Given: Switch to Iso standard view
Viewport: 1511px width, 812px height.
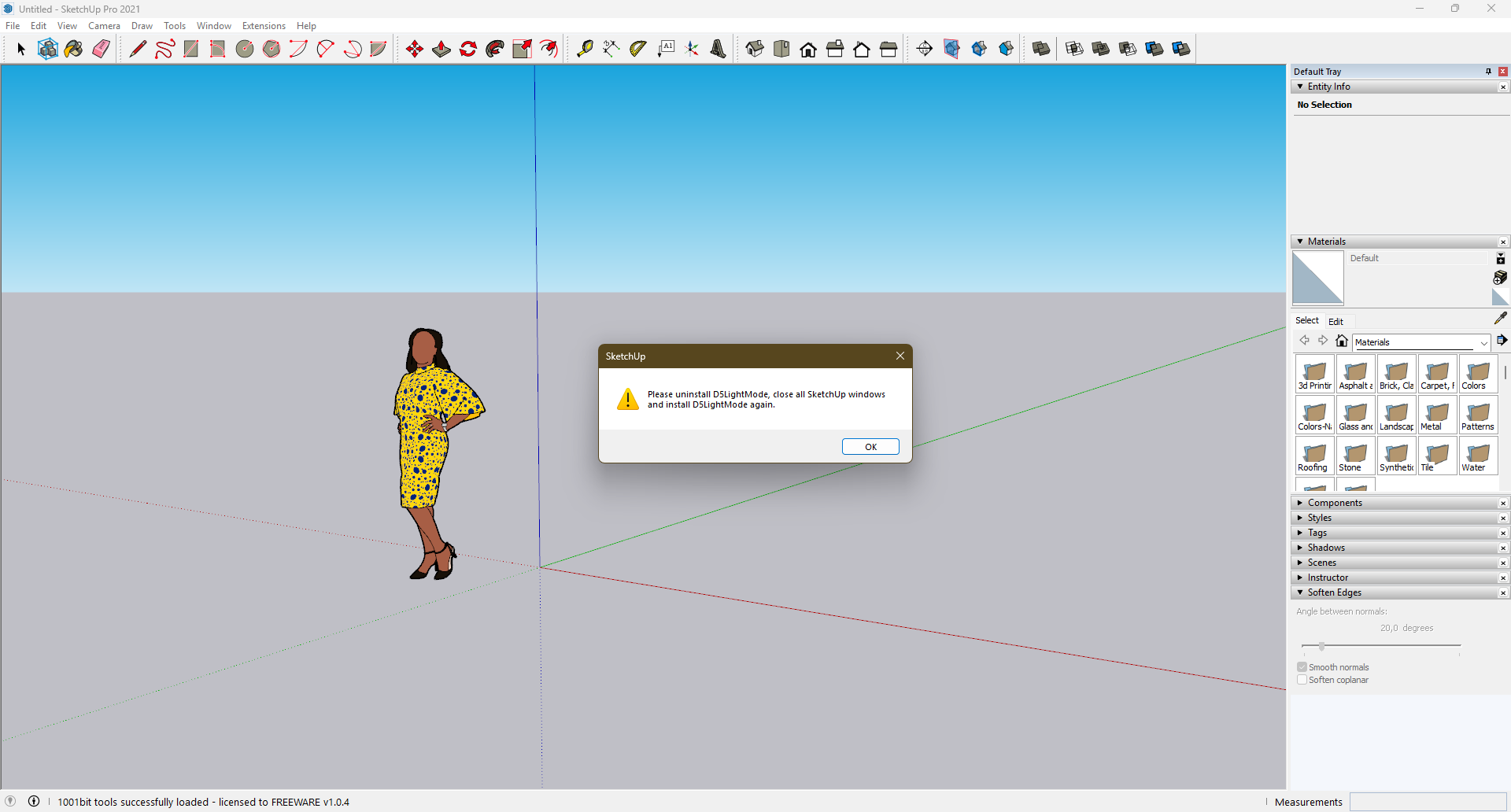Looking at the screenshot, I should pos(755,49).
